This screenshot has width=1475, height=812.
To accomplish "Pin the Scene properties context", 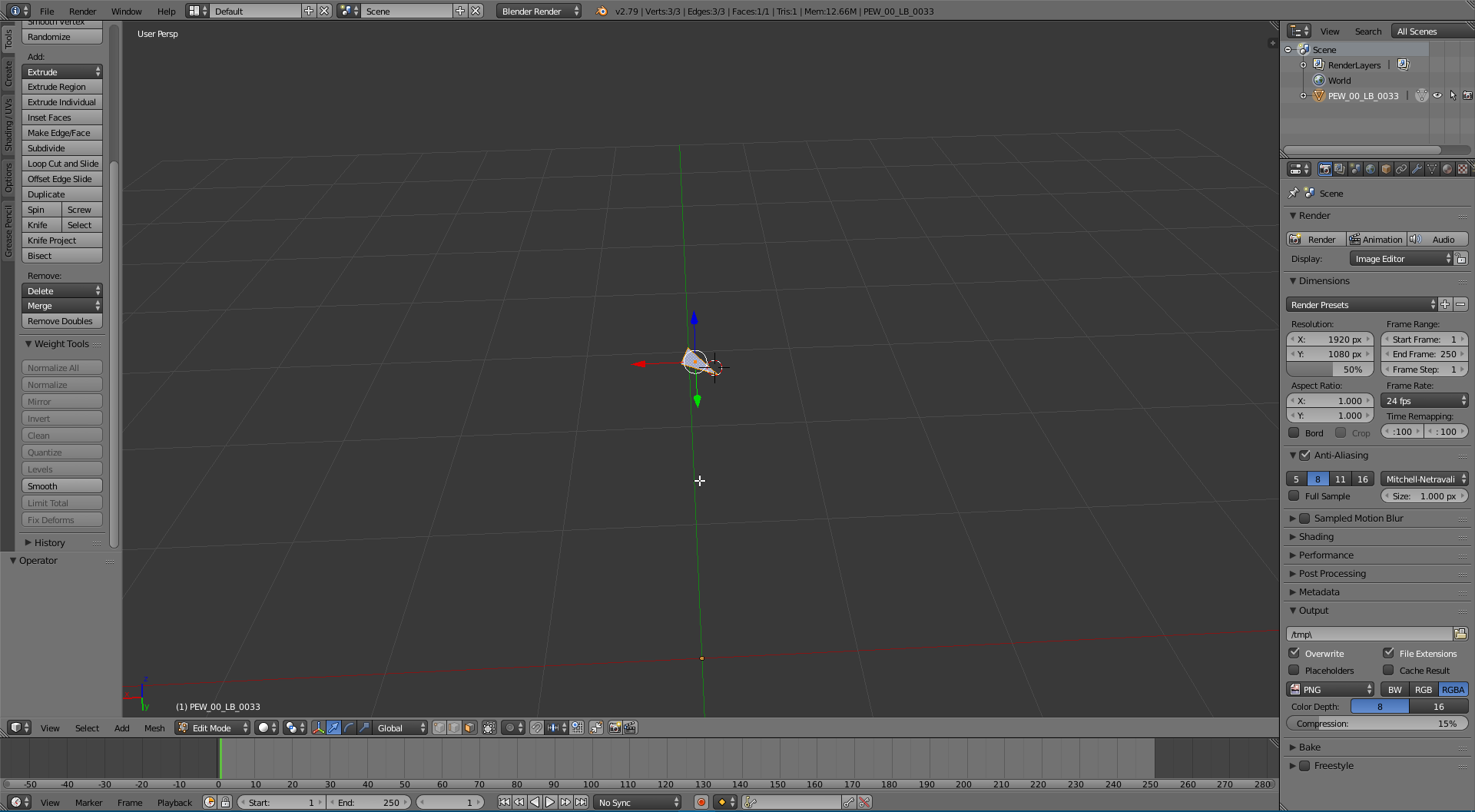I will click(x=1294, y=193).
